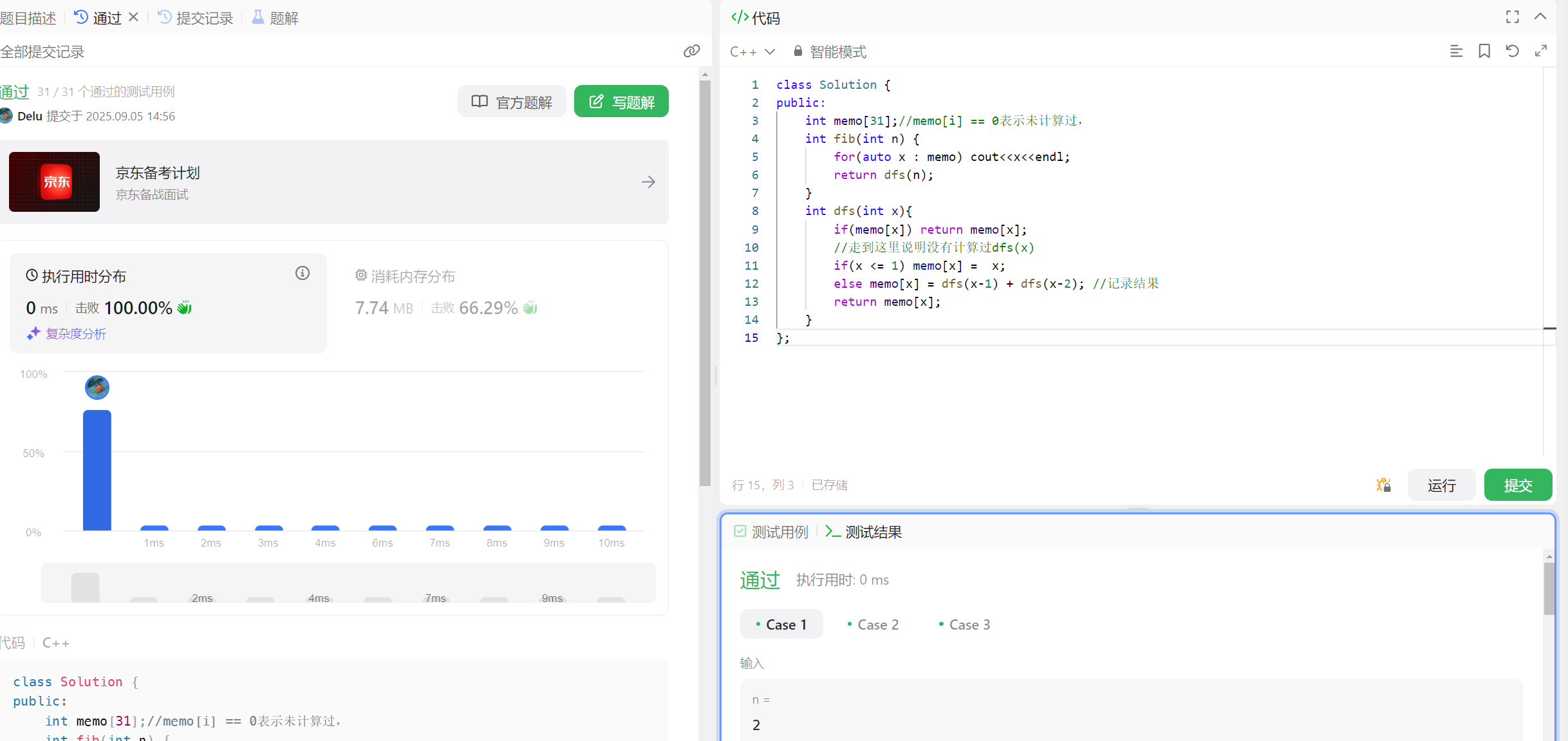Open the 提交记录 tab
Image resolution: width=1568 pixels, height=741 pixels.
click(196, 18)
